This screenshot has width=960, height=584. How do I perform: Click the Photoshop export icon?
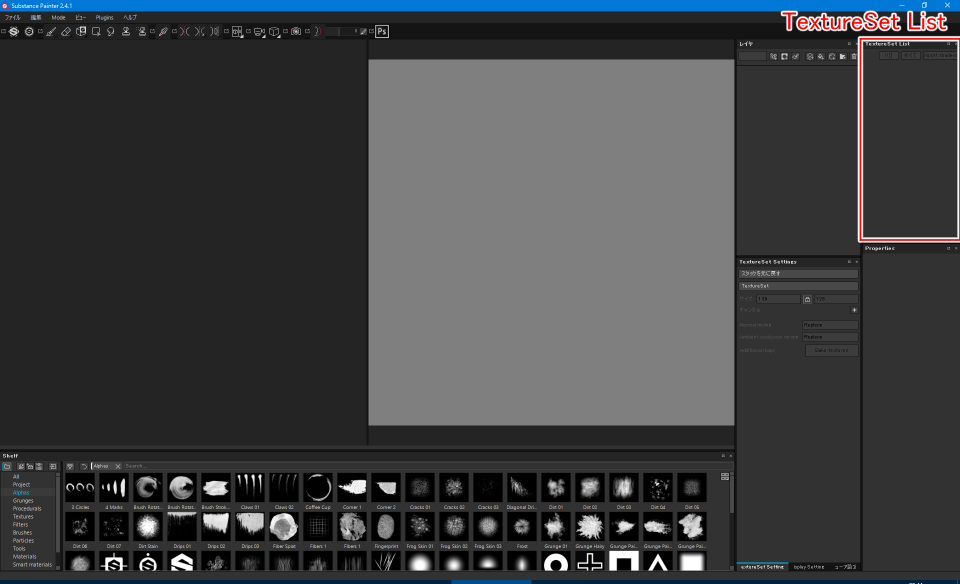click(x=381, y=31)
